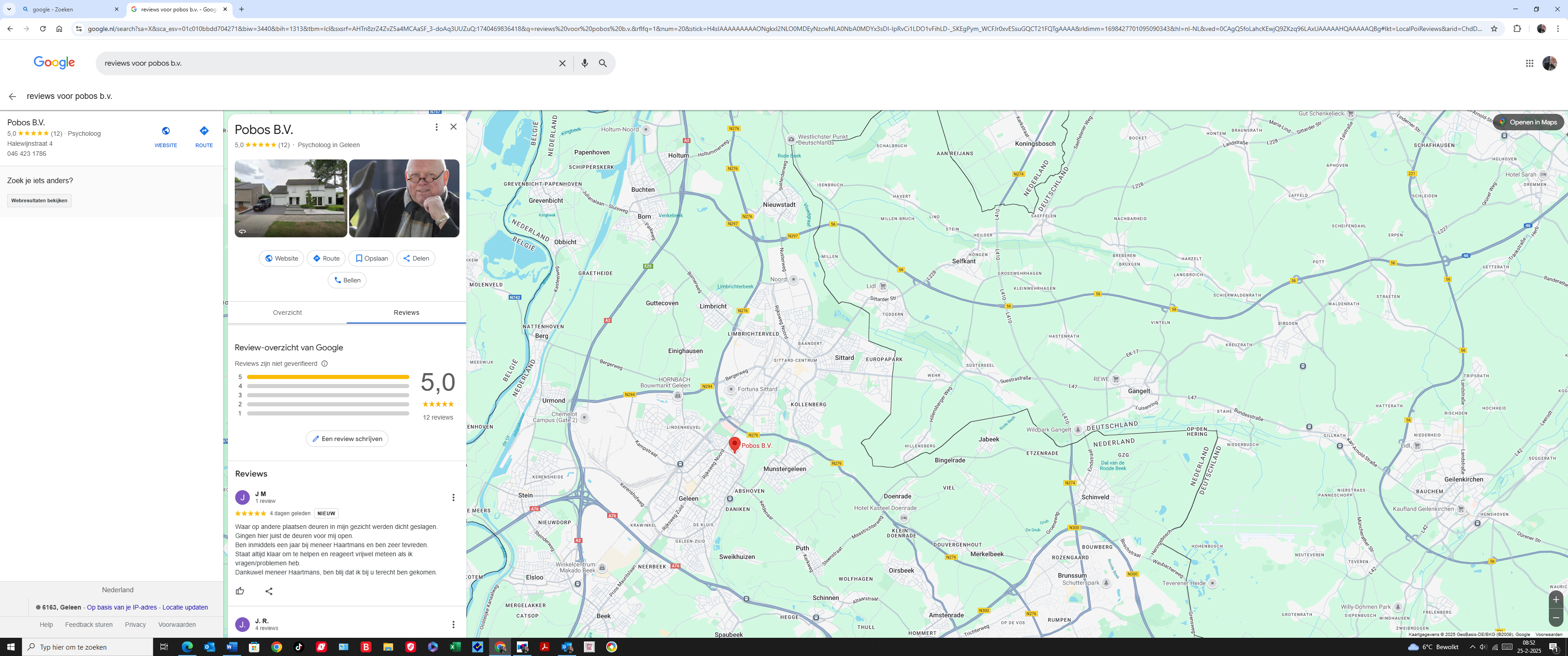Start voice search with the microphone icon
Viewport: 1568px width, 656px height.
pos(584,63)
